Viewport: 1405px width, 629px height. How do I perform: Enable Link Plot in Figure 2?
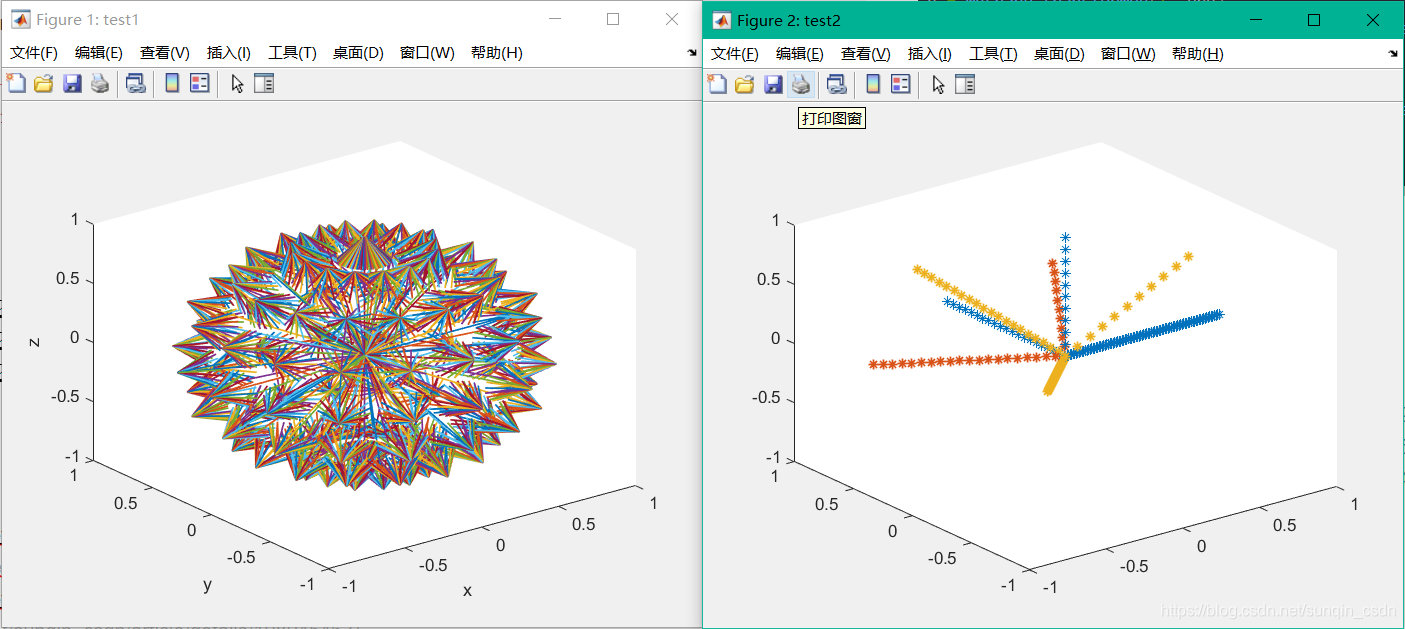click(x=836, y=84)
